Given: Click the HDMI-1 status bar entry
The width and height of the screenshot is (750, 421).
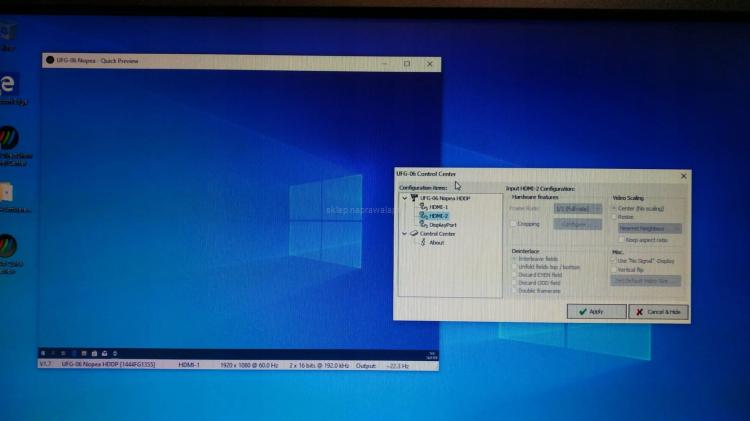Looking at the screenshot, I should click(189, 365).
